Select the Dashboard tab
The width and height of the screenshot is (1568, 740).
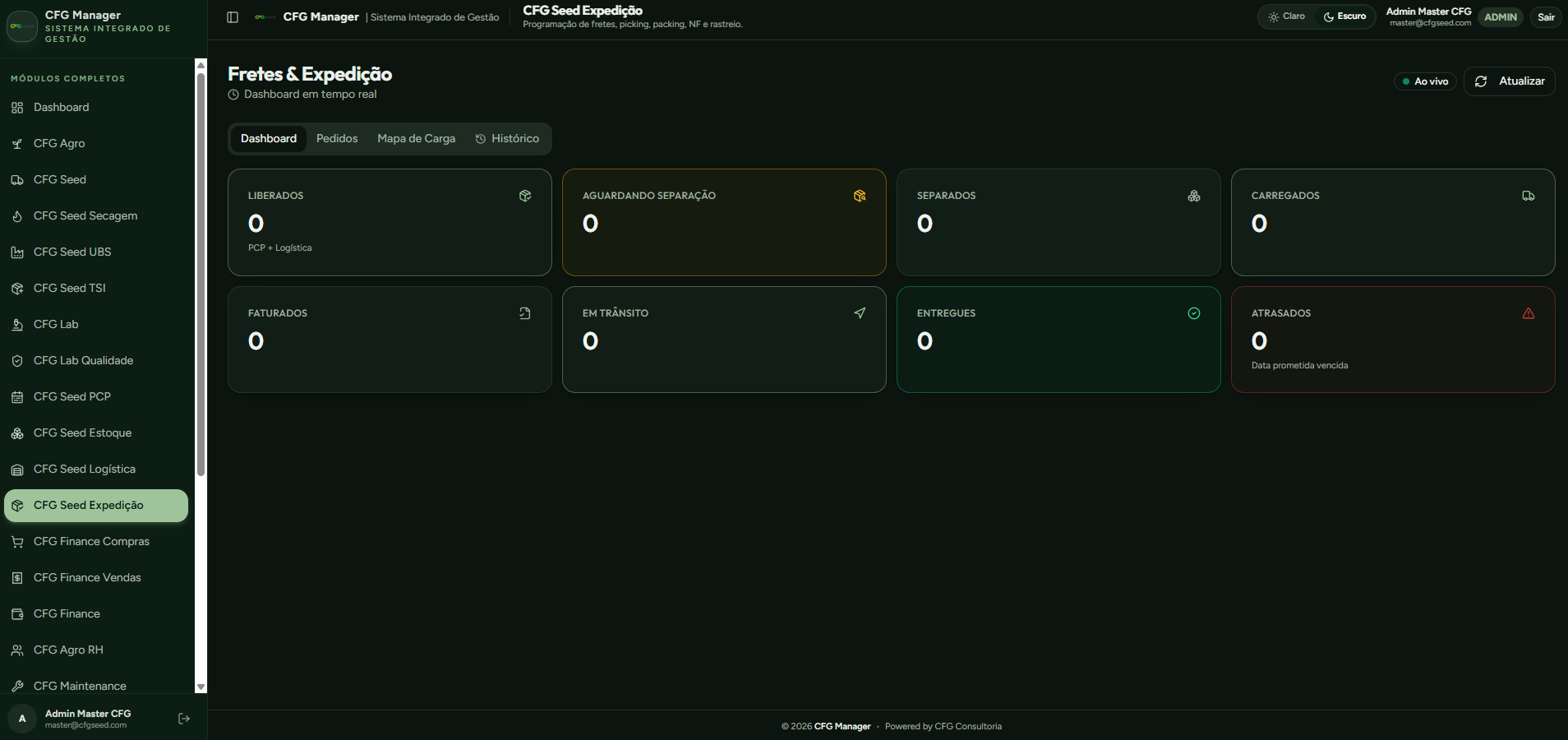(x=269, y=139)
